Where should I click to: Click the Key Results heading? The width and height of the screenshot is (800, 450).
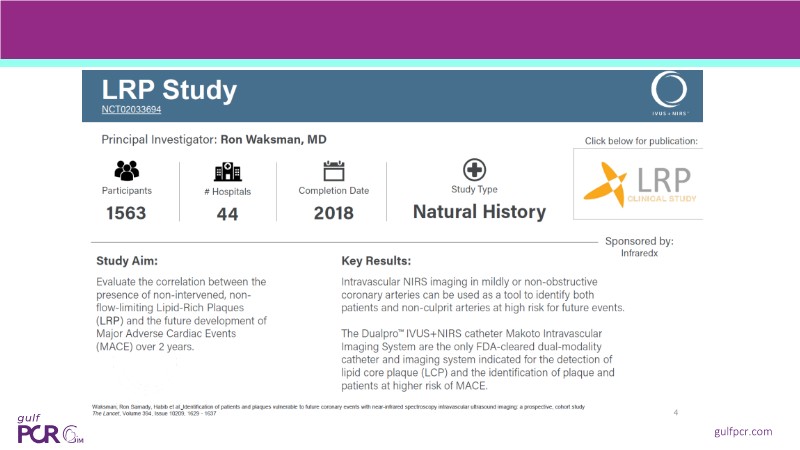pos(375,261)
